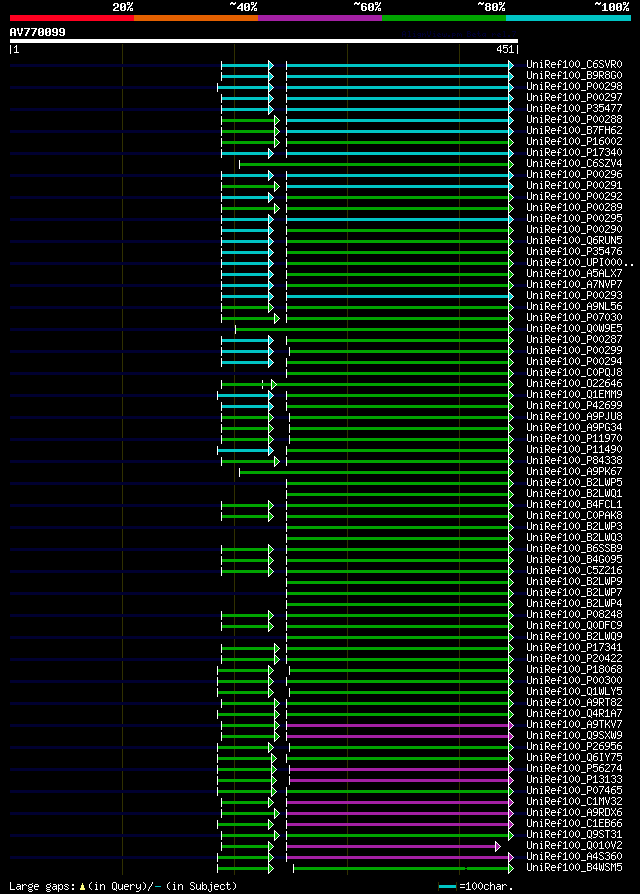Open hit UniRef100_B7FH62
The height and width of the screenshot is (894, 640).
click(574, 131)
